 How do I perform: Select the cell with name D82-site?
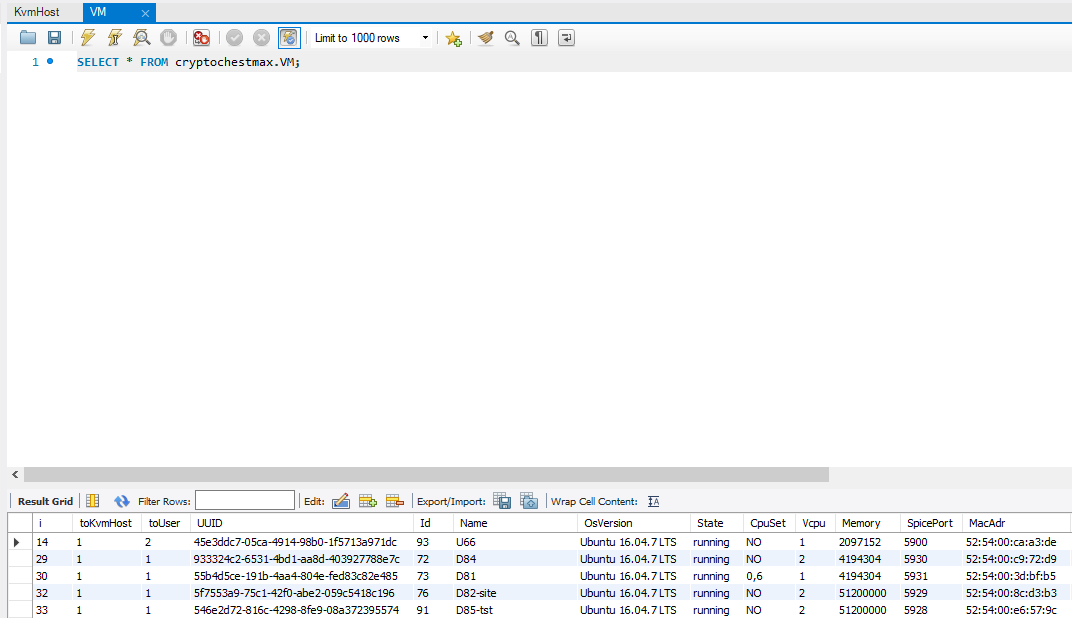pos(515,593)
